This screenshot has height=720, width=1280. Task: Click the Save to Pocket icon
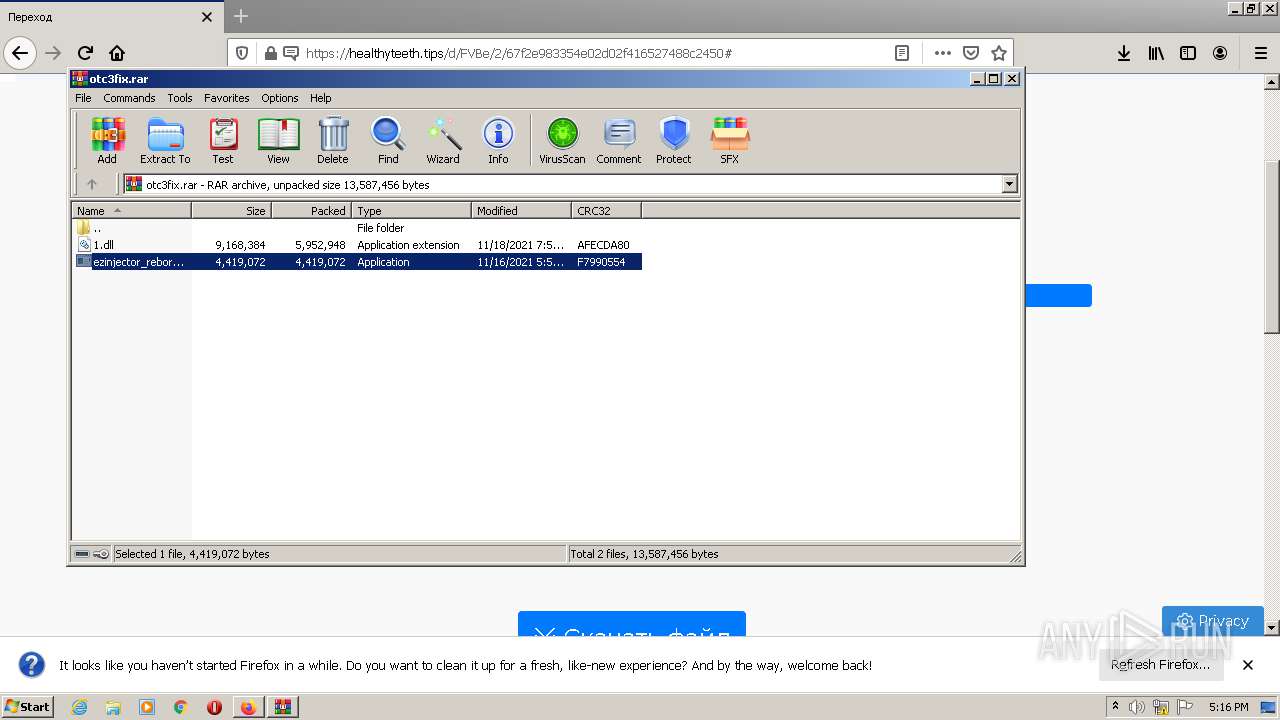pos(971,53)
